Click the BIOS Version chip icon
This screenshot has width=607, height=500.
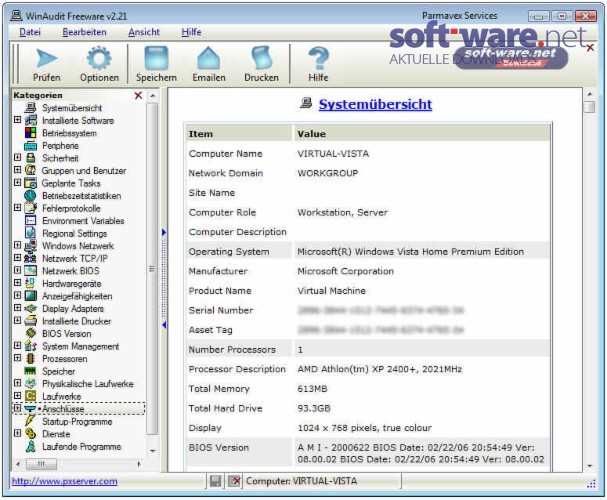click(31, 333)
